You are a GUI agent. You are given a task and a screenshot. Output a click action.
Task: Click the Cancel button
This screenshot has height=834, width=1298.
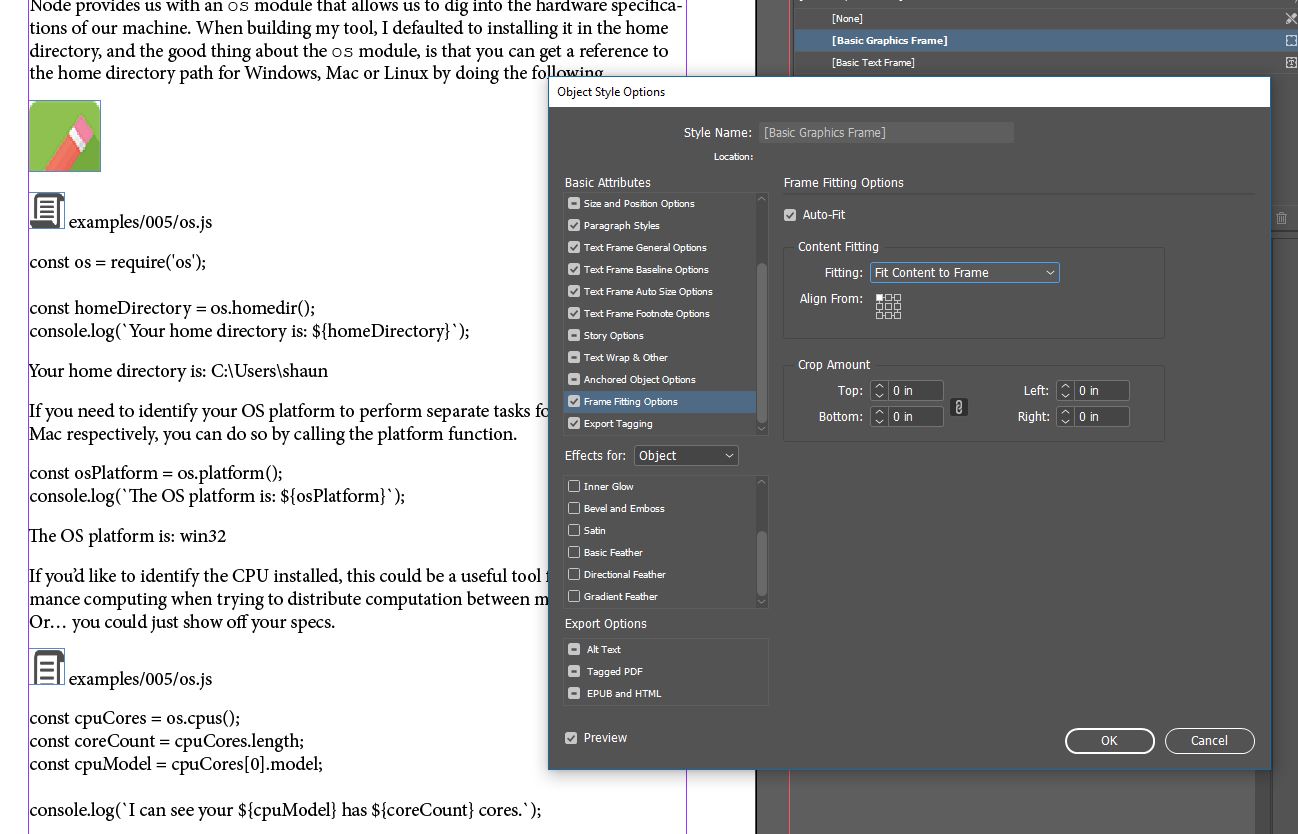1209,740
